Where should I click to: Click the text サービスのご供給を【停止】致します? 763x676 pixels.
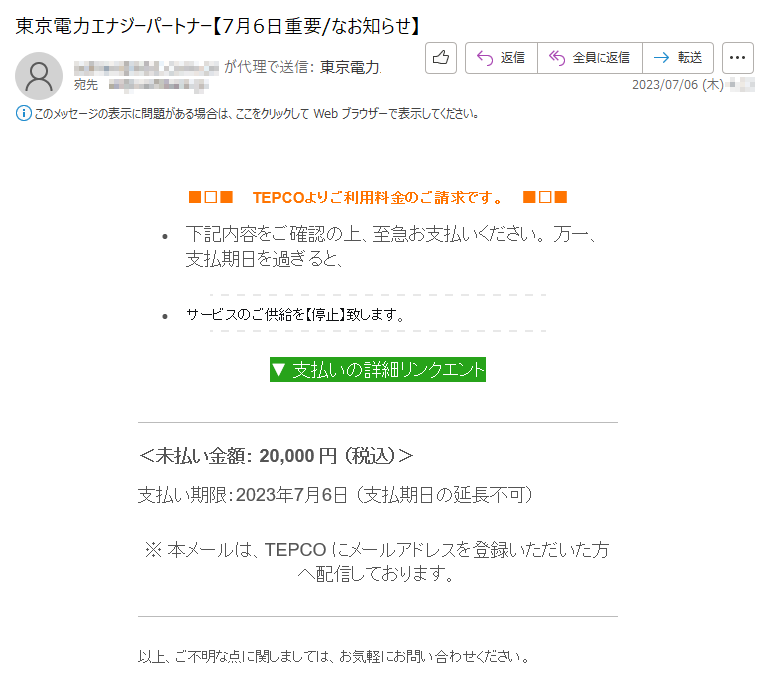click(x=295, y=315)
